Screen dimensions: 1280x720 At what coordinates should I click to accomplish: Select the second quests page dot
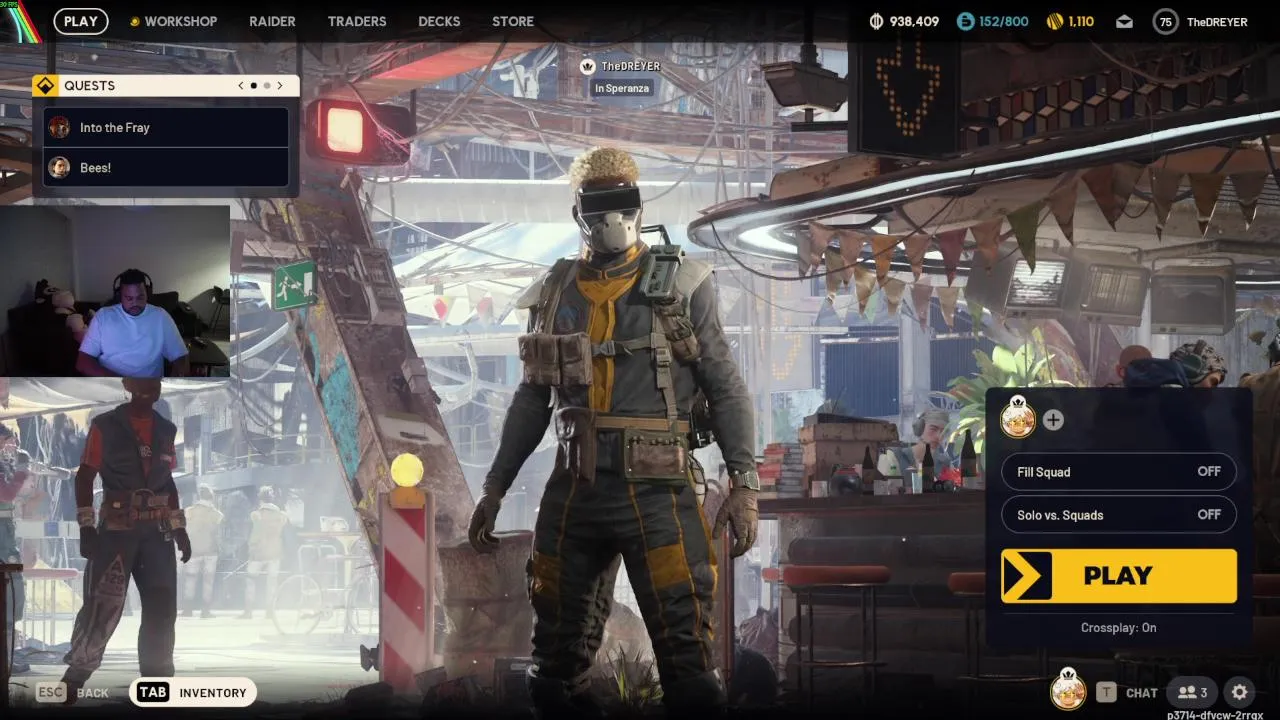click(267, 86)
